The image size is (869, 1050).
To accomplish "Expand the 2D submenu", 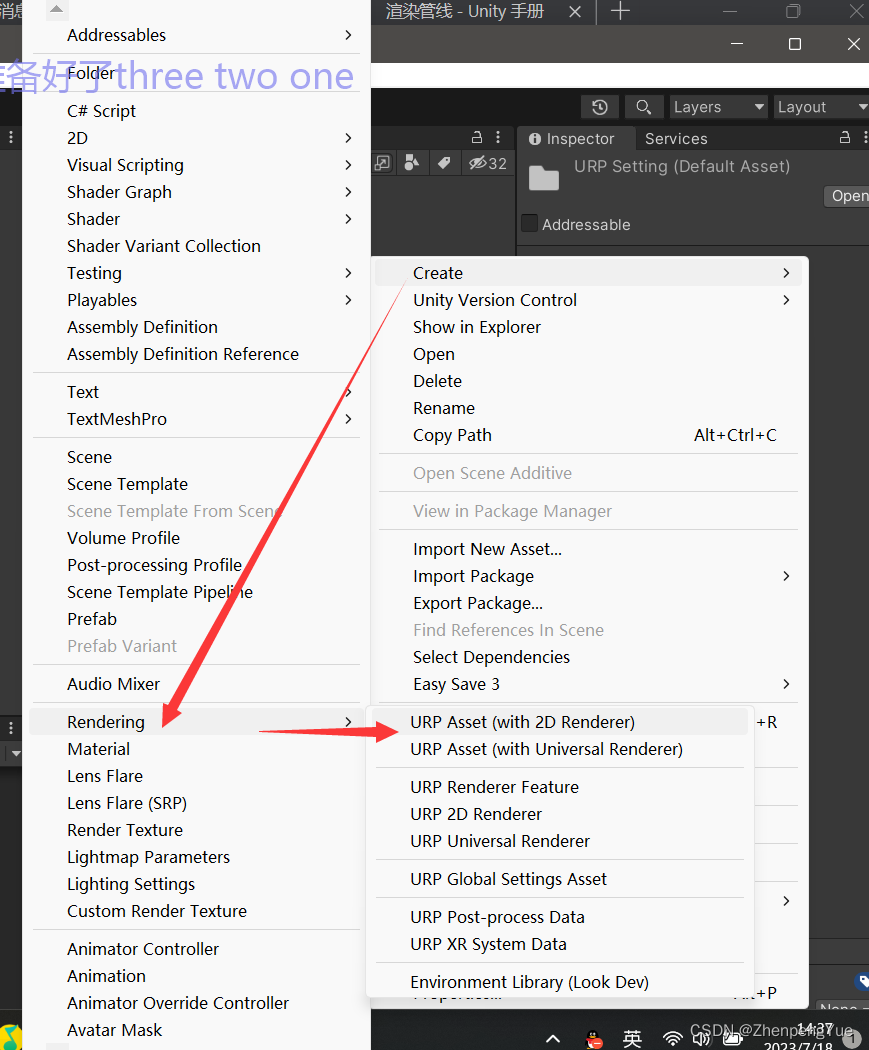I will click(196, 138).
